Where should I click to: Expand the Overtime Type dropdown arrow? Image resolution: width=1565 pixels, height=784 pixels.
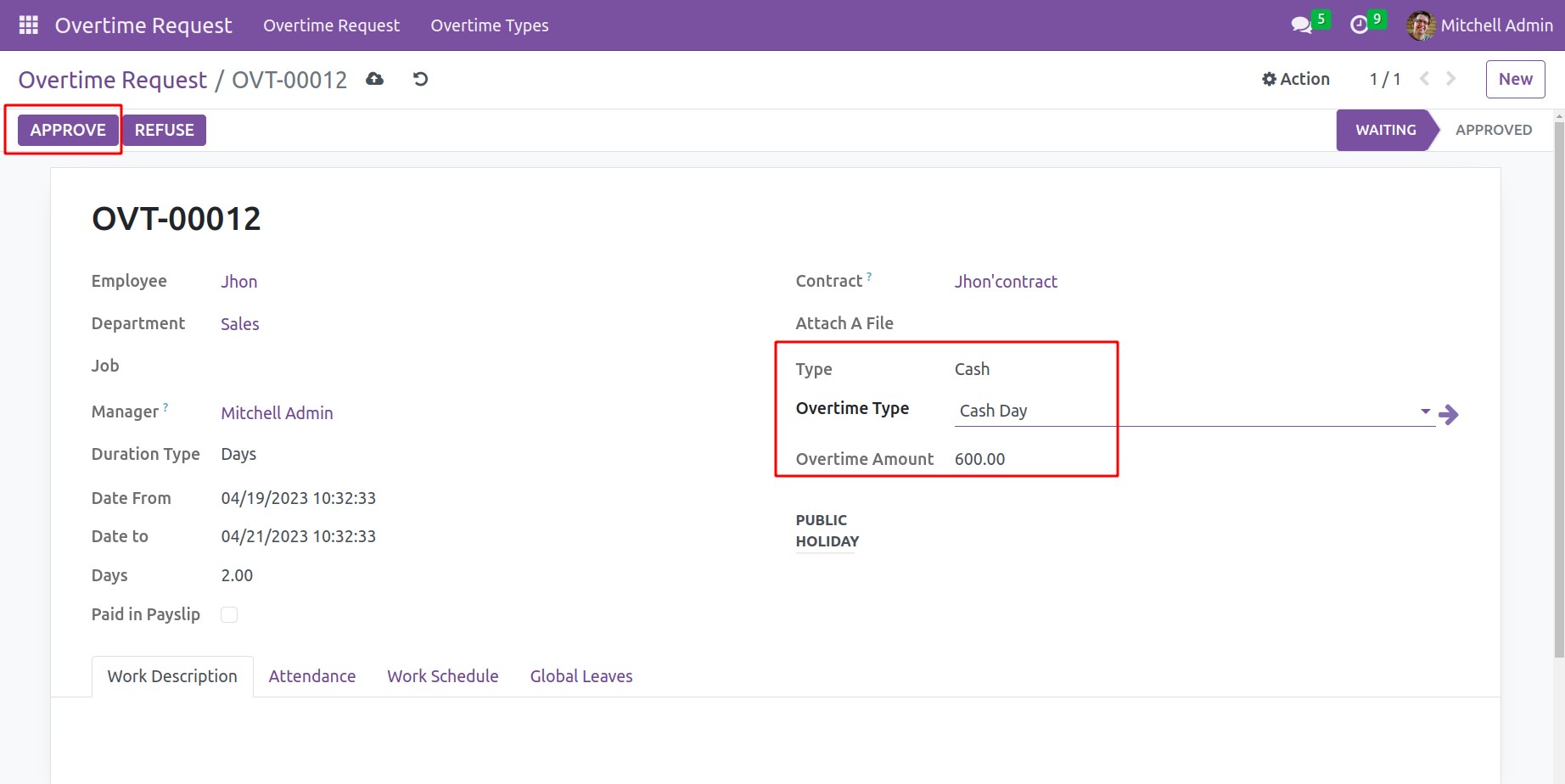(x=1425, y=412)
